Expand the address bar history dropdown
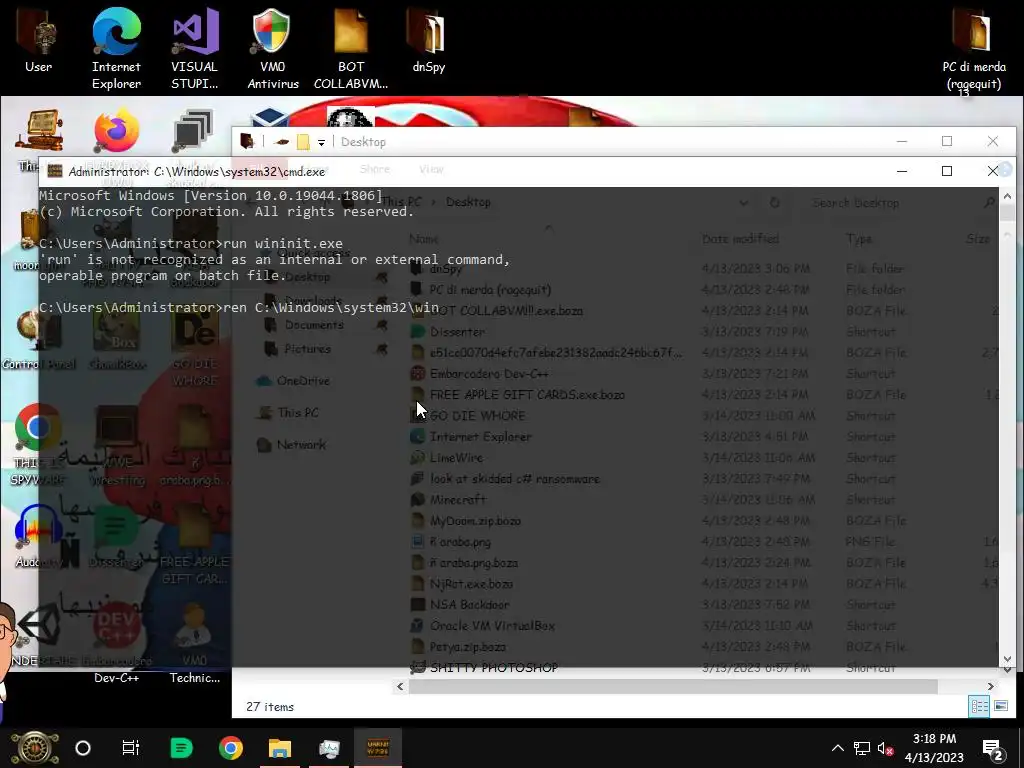Image resolution: width=1024 pixels, height=768 pixels. (743, 203)
